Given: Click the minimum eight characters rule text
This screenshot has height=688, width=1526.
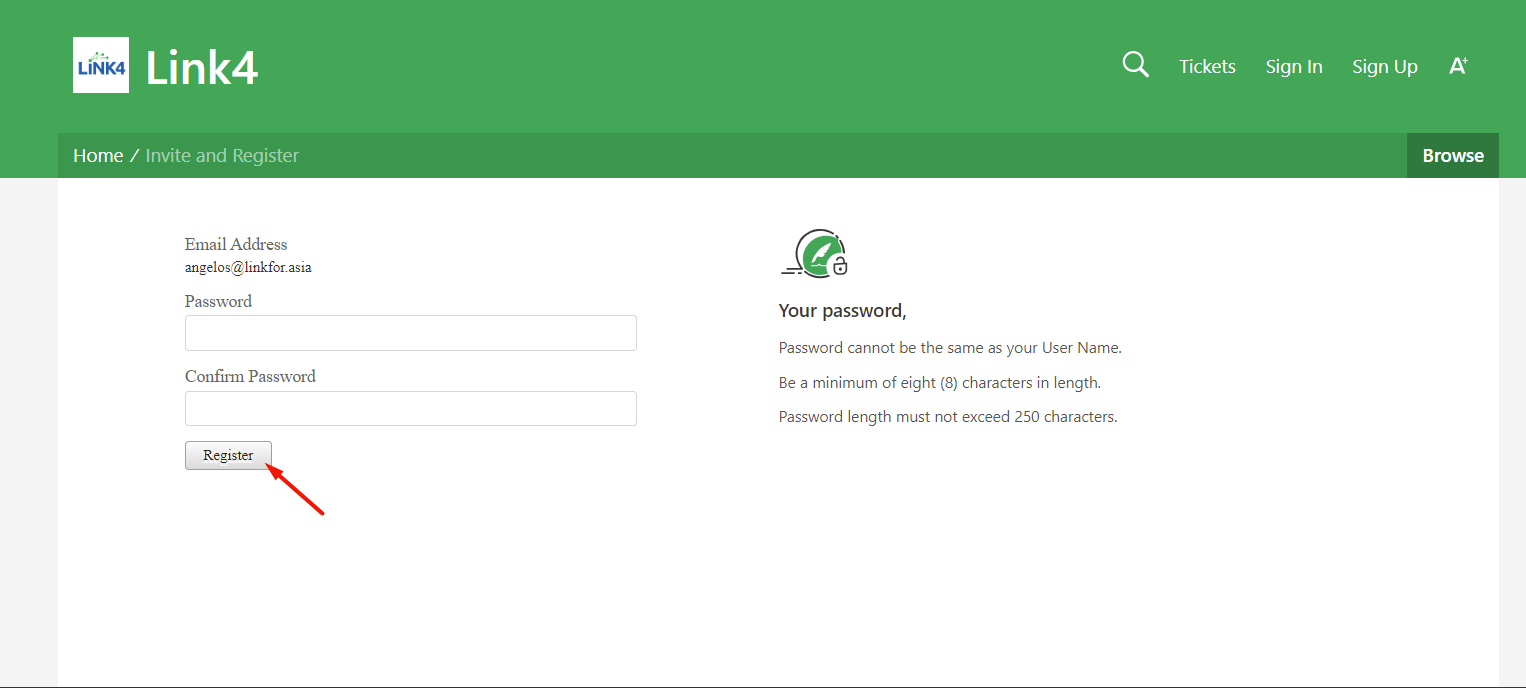Looking at the screenshot, I should coord(939,382).
